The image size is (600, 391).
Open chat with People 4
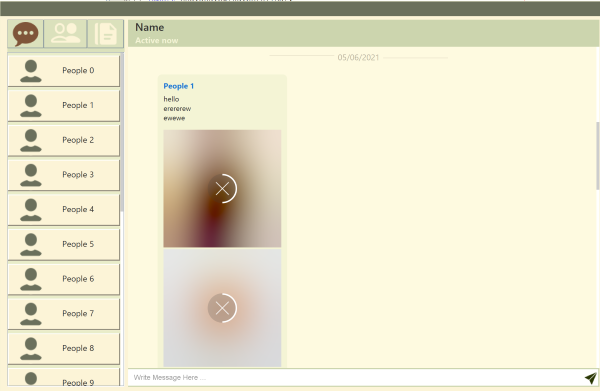(64, 210)
